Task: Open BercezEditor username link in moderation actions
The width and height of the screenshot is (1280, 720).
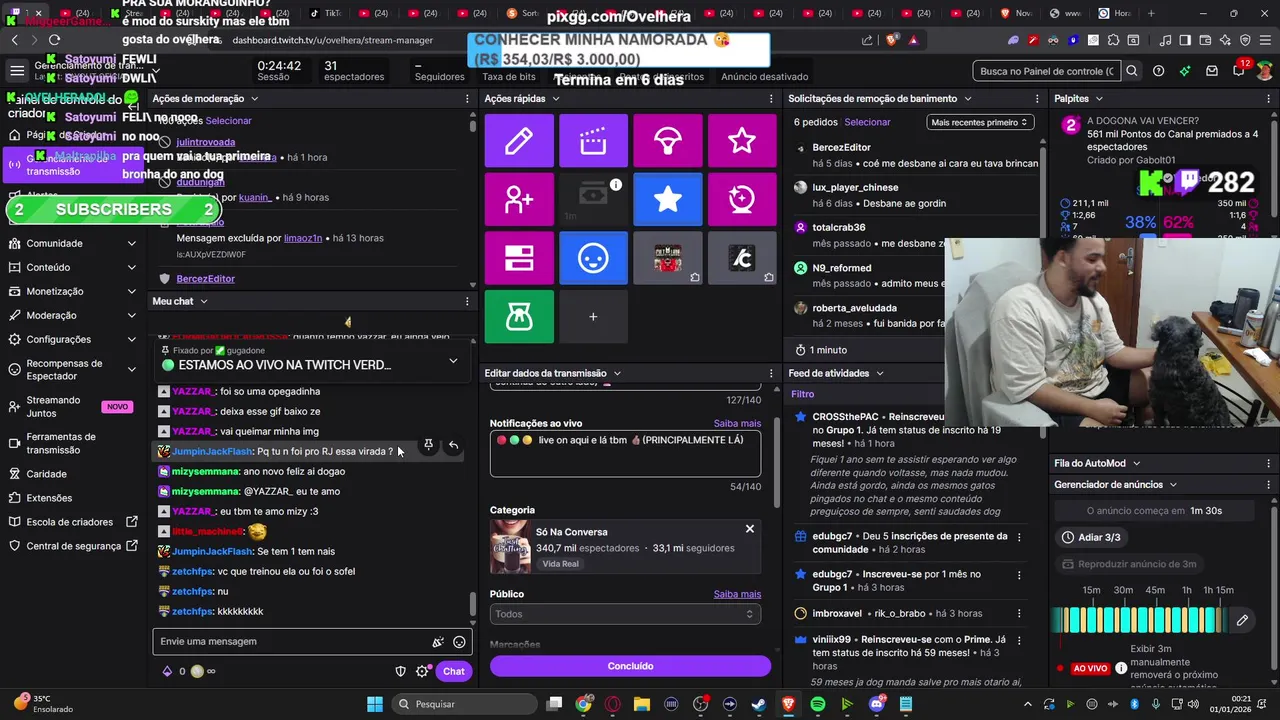Action: pyautogui.click(x=205, y=279)
